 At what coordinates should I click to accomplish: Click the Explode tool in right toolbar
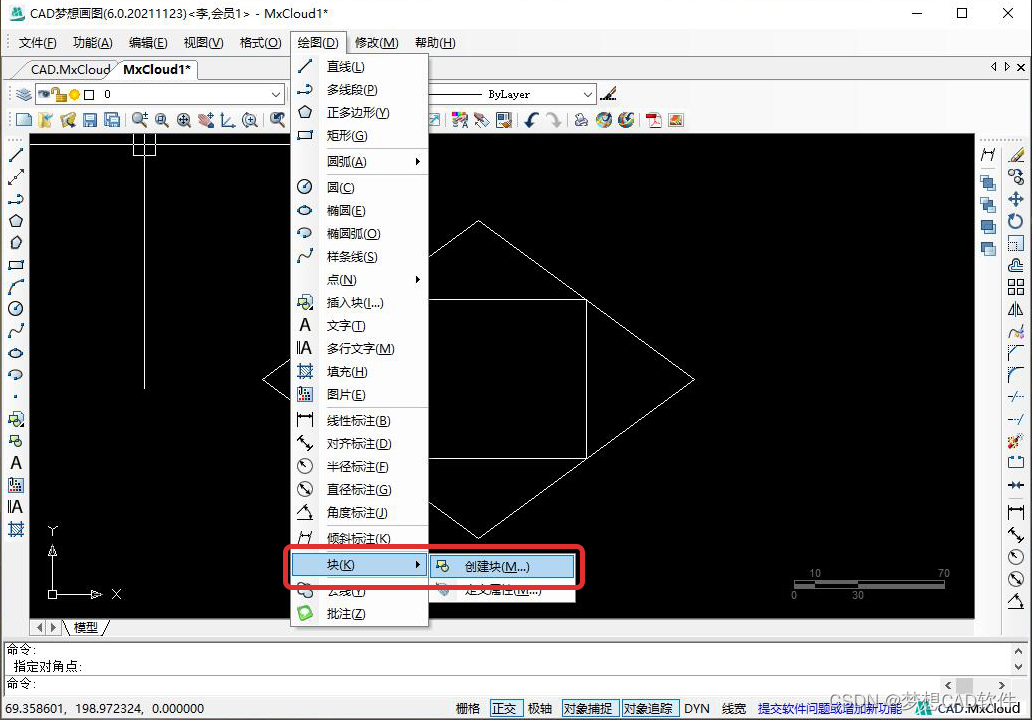pyautogui.click(x=1016, y=441)
